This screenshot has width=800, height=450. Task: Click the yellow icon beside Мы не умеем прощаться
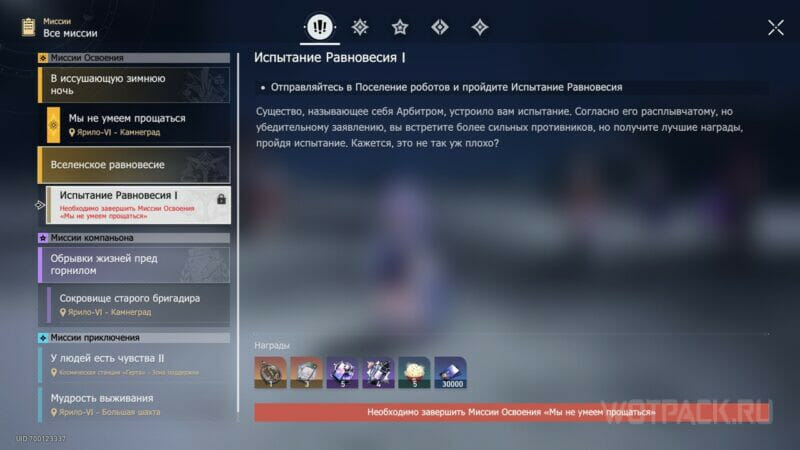pyautogui.click(x=53, y=124)
